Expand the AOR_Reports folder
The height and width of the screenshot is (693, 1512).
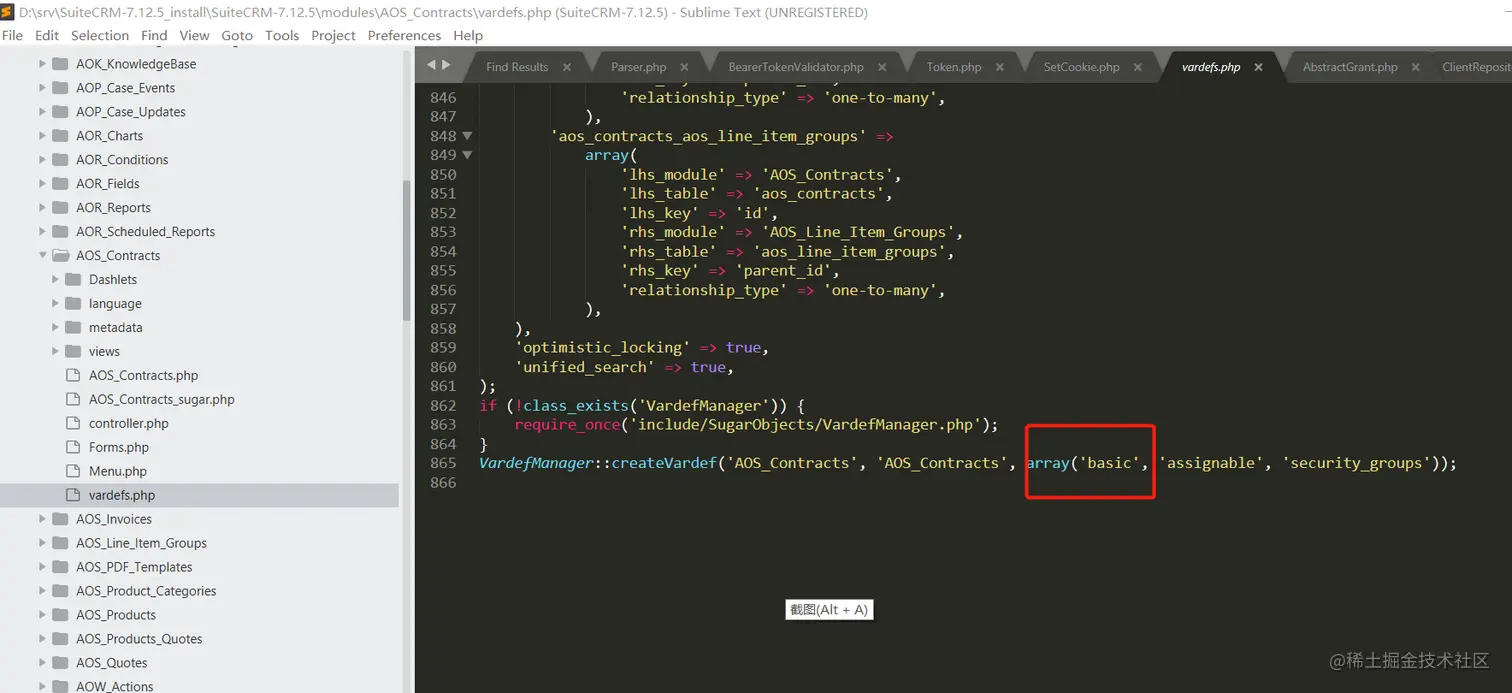pyautogui.click(x=43, y=208)
